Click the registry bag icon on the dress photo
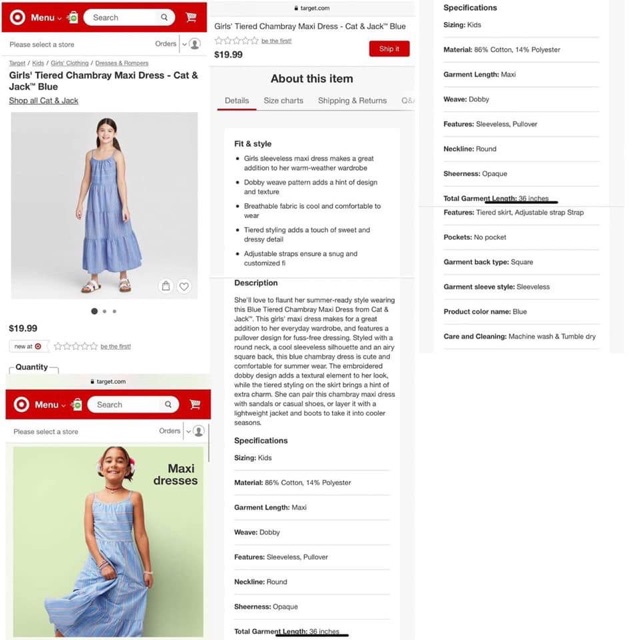Screen dimensions: 632x640 (x=166, y=286)
